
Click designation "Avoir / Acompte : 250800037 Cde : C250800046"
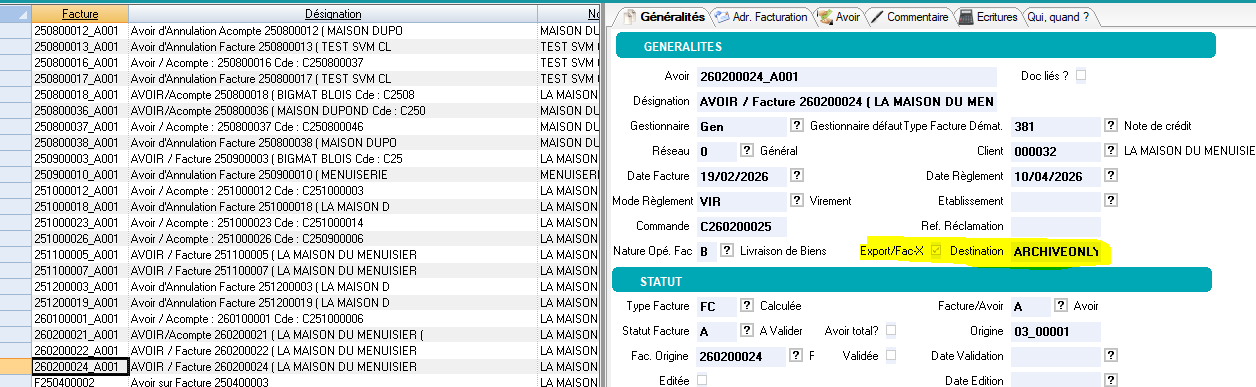point(247,127)
